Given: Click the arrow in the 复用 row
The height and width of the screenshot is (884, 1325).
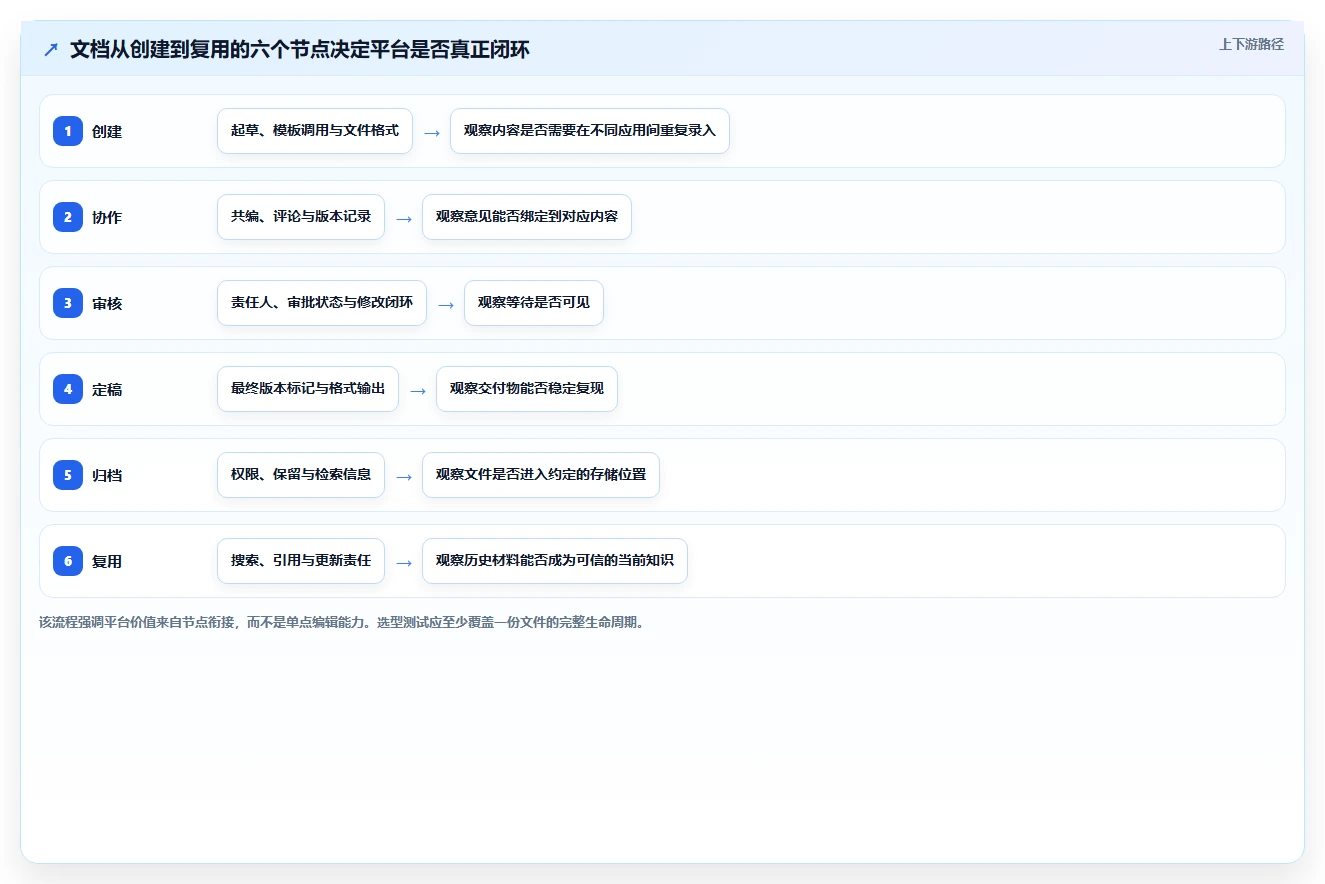Looking at the screenshot, I should click(x=404, y=562).
